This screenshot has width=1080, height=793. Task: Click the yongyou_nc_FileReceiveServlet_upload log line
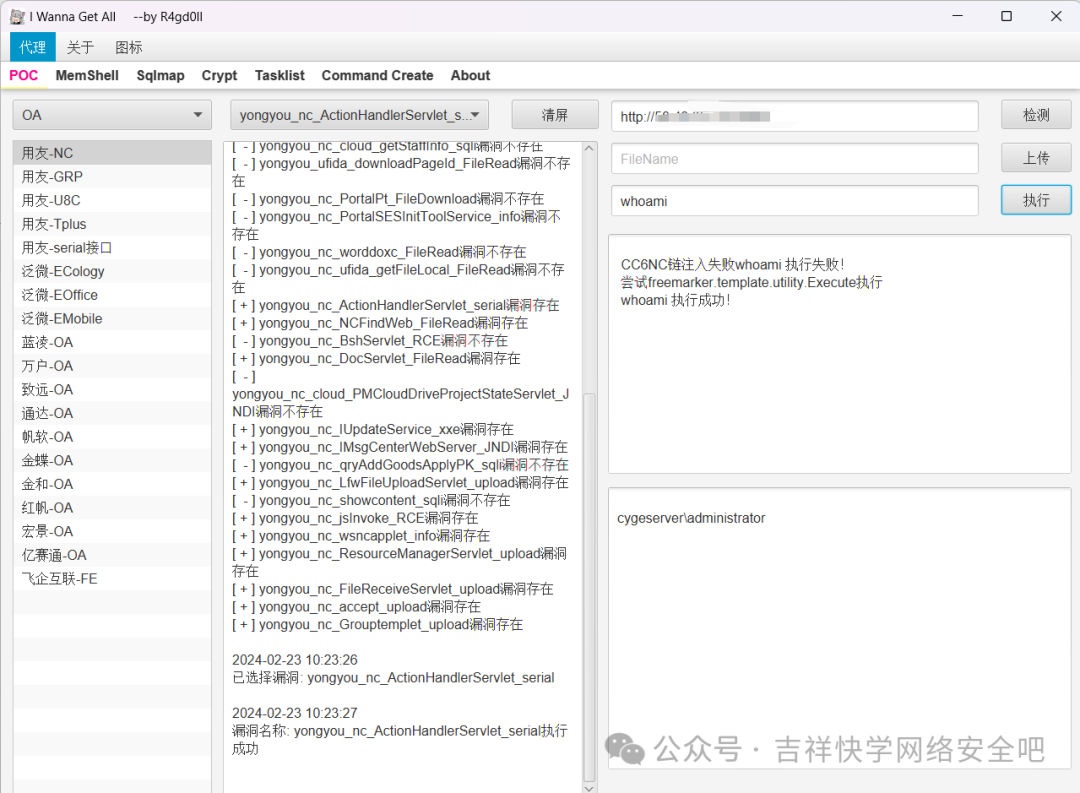click(393, 589)
